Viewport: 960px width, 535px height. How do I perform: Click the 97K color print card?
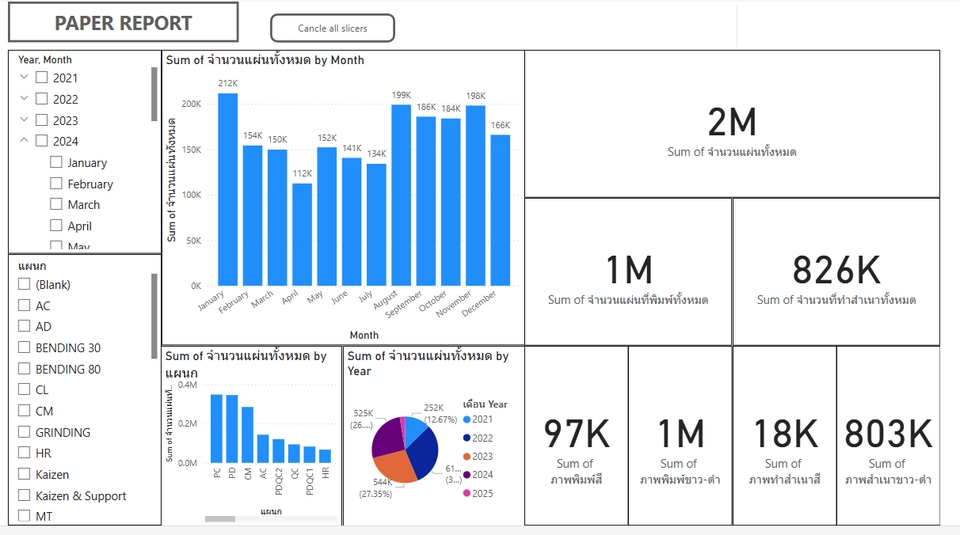click(577, 436)
